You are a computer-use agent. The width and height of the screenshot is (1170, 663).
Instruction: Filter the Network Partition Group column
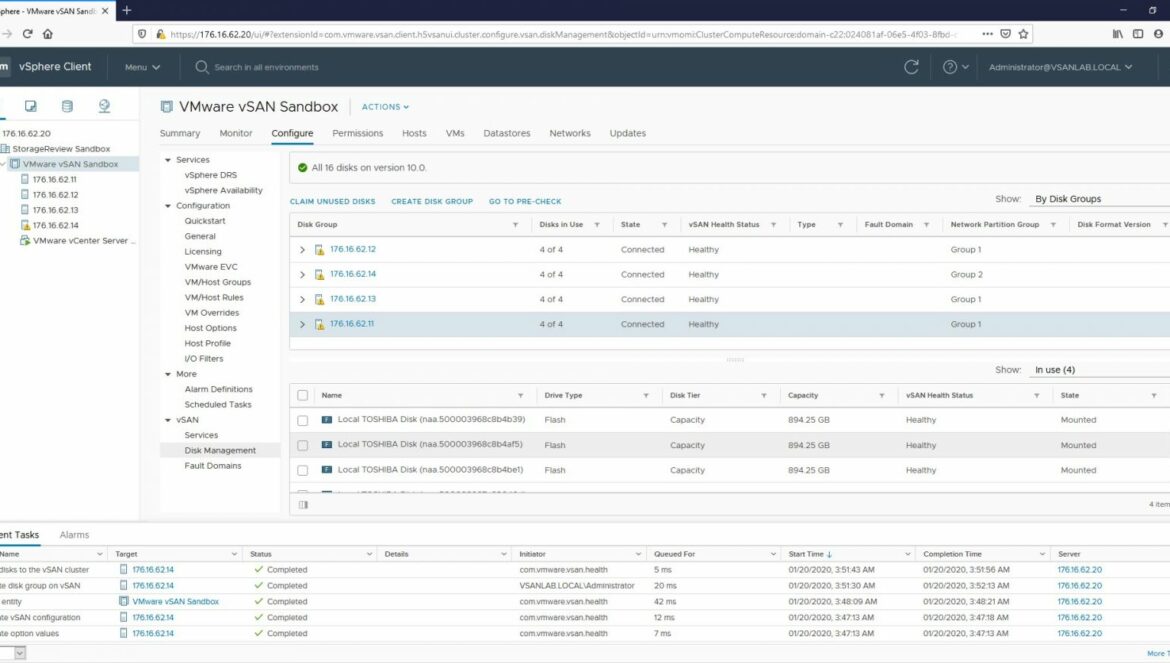[1054, 224]
